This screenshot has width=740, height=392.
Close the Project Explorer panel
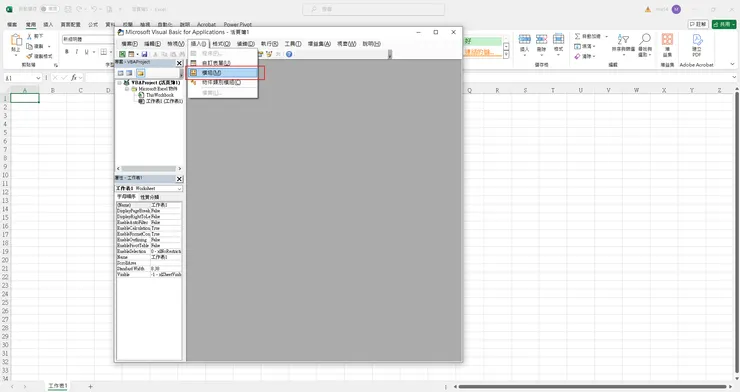[179, 63]
